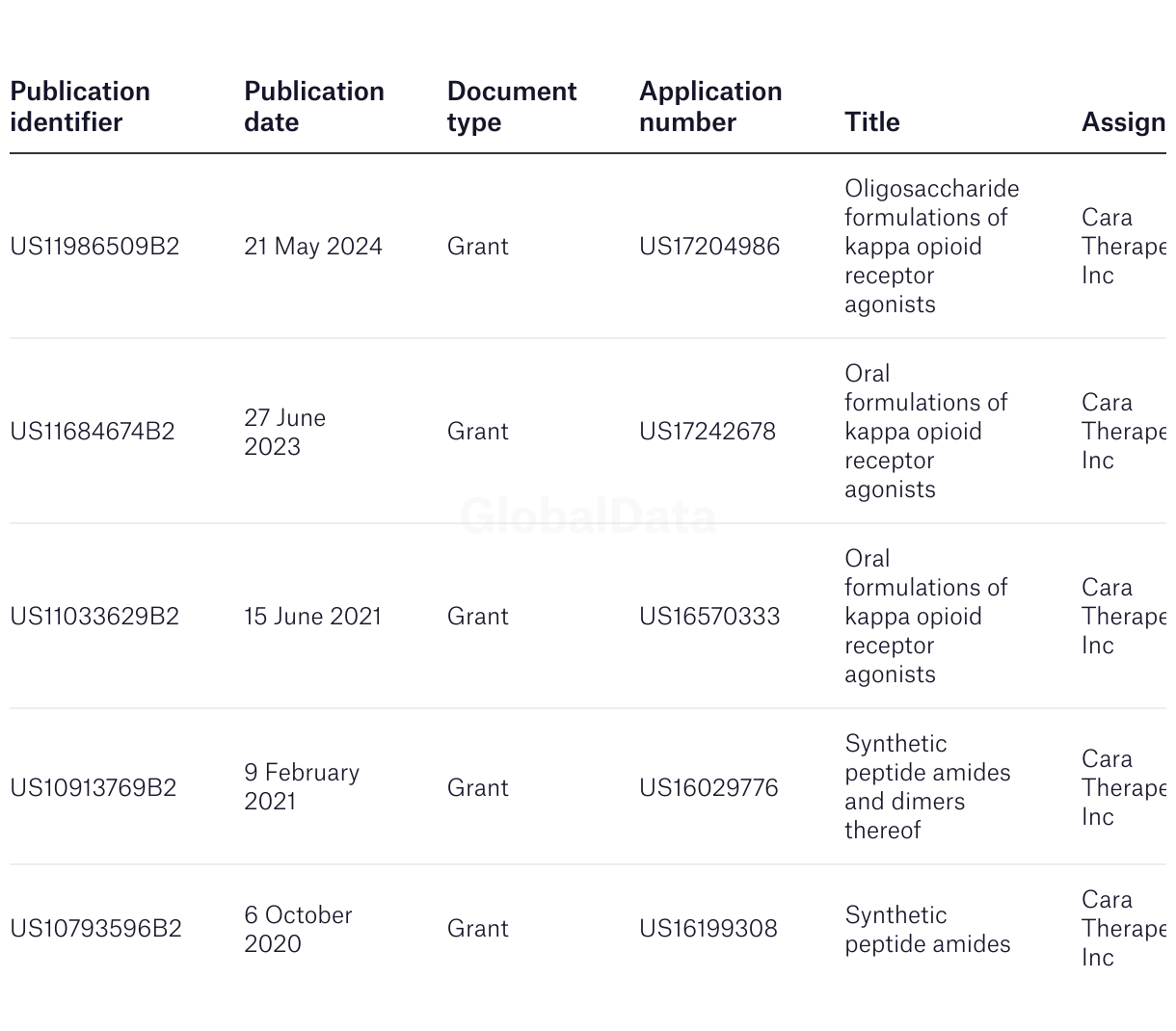This screenshot has width=1176, height=1031.
Task: Click application number US16570333
Action: 709,617
